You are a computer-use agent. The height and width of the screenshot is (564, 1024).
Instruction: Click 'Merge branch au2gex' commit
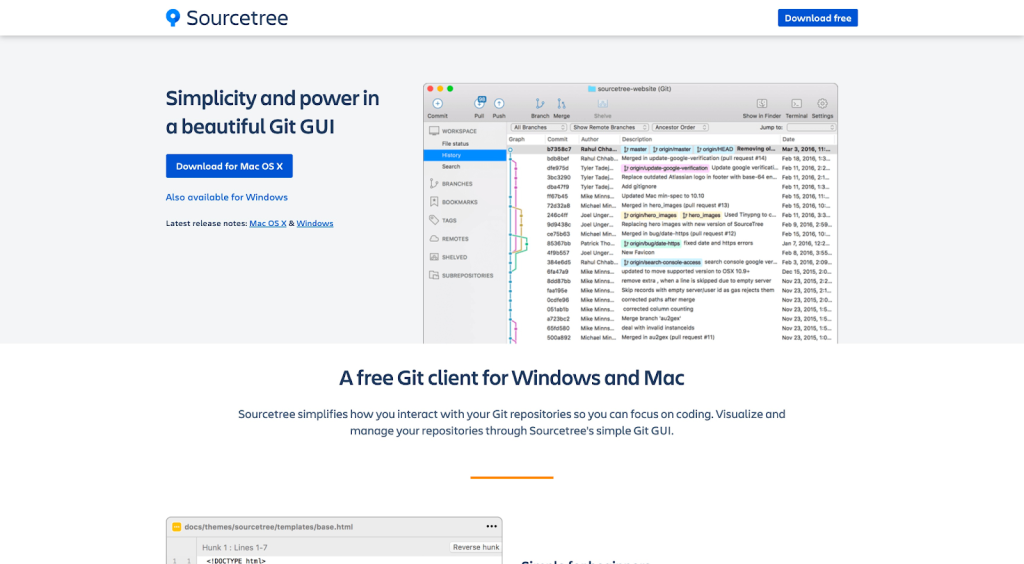(x=650, y=319)
